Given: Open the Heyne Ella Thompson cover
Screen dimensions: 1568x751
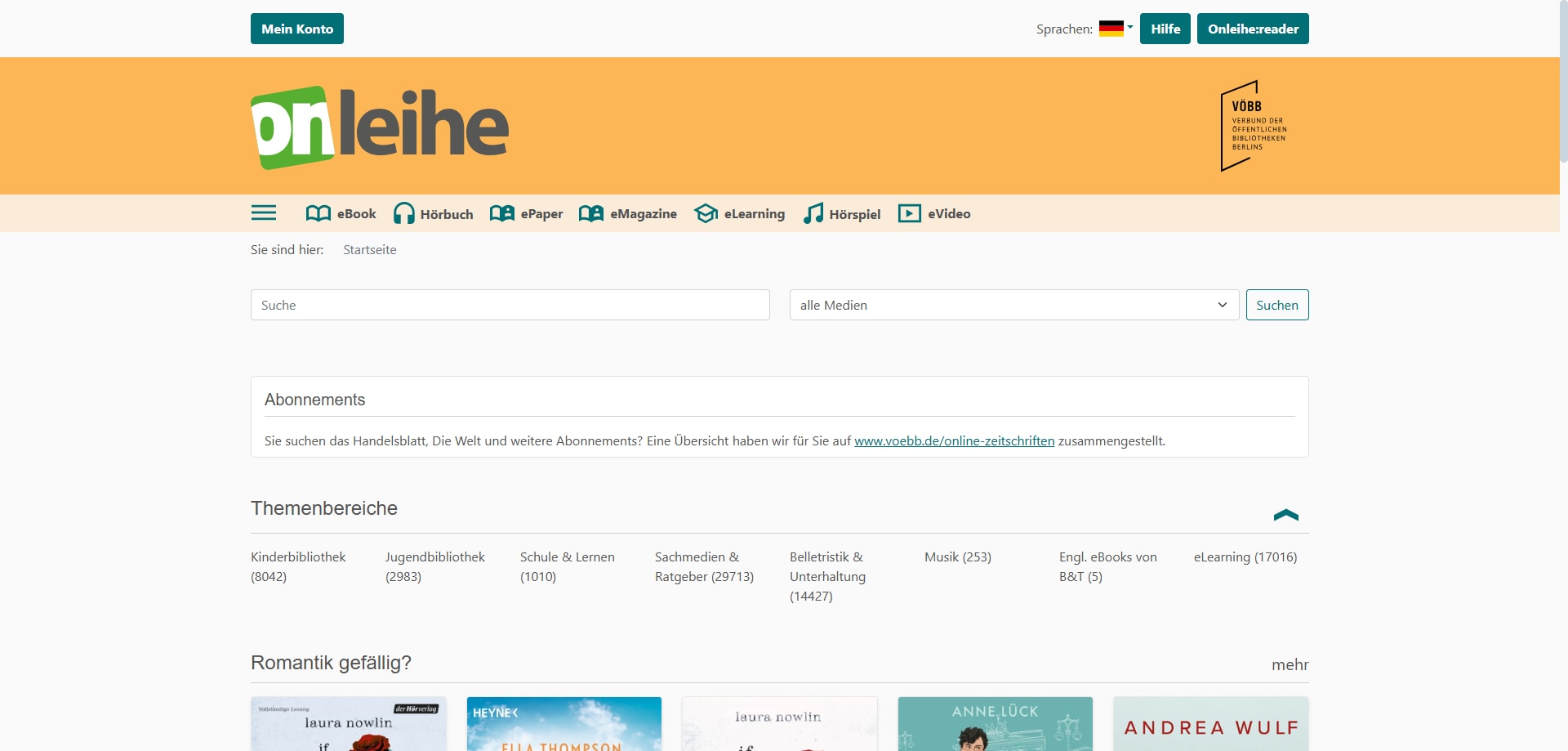Looking at the screenshot, I should pos(564,724).
